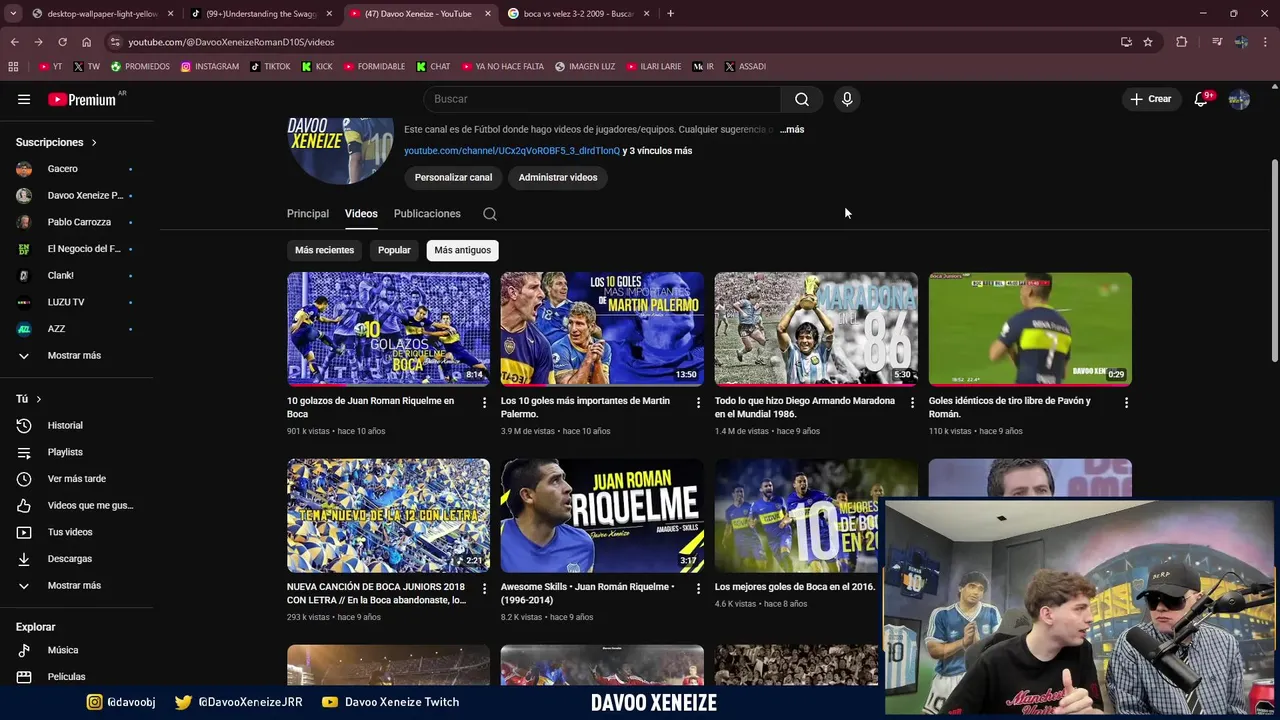Open the browser extensions puzzle icon
The width and height of the screenshot is (1280, 720).
pyautogui.click(x=1181, y=42)
